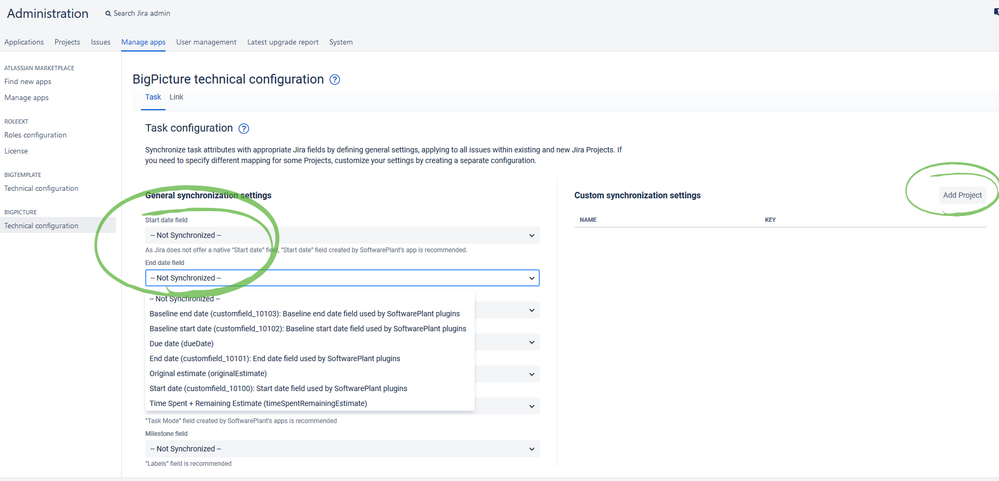Screen dimensions: 999x481
Task: Switch to the Task tab
Action: click(x=153, y=97)
